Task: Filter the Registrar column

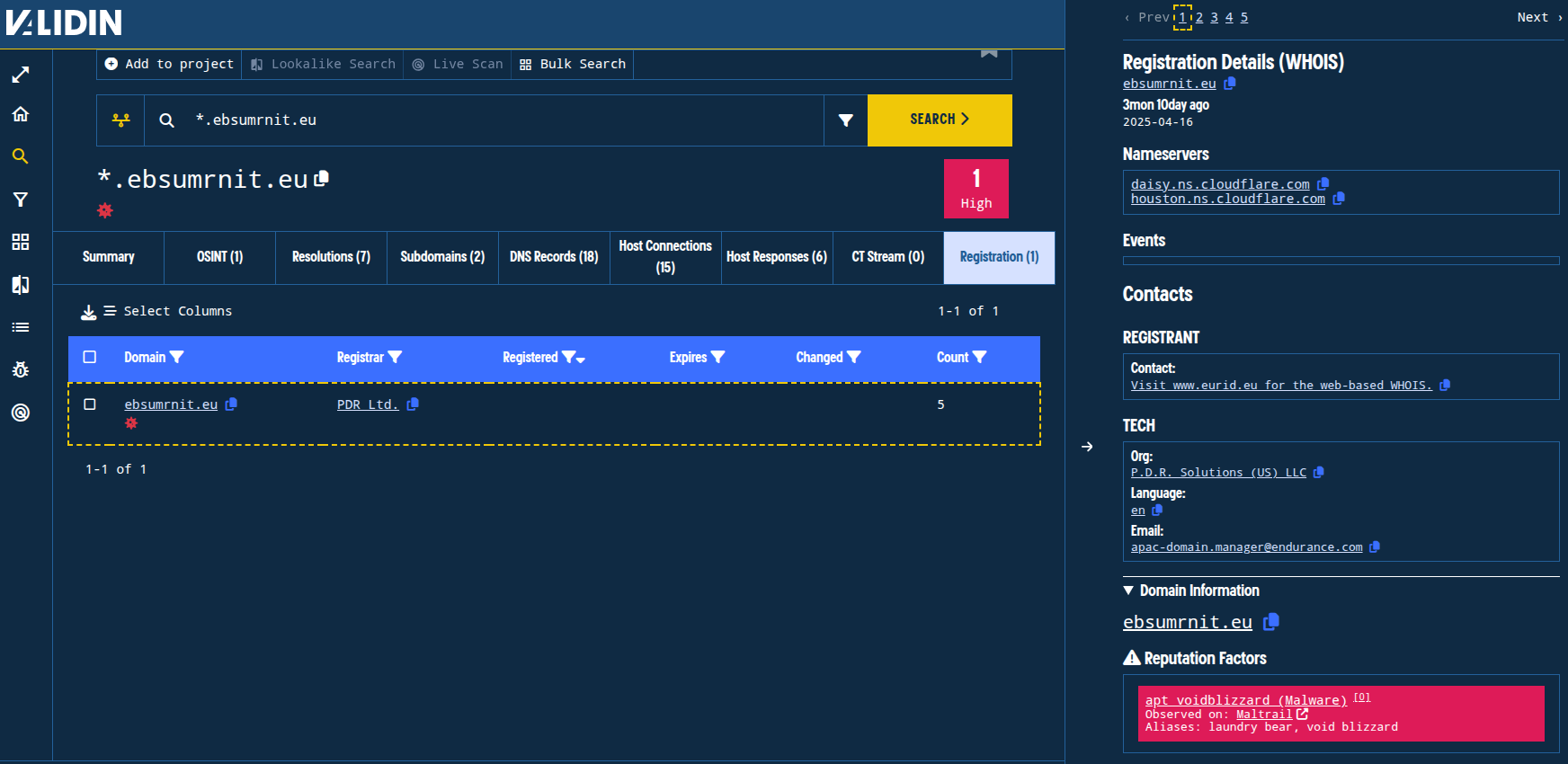Action: 395,357
